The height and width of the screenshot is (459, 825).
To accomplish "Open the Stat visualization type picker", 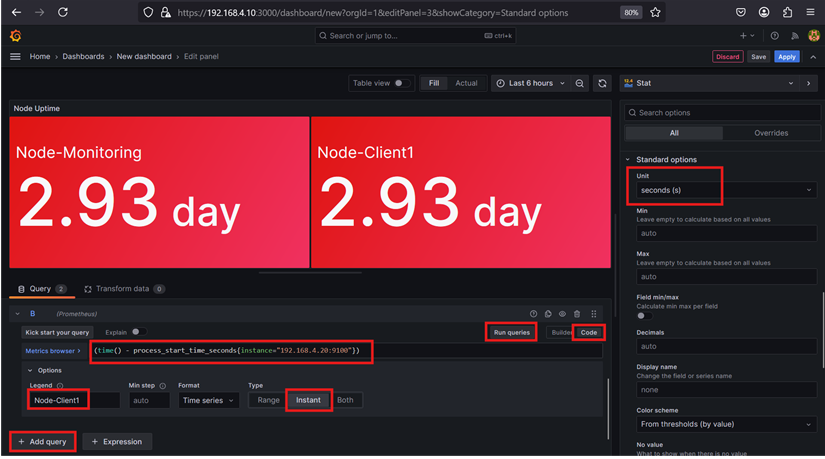I will pyautogui.click(x=708, y=83).
